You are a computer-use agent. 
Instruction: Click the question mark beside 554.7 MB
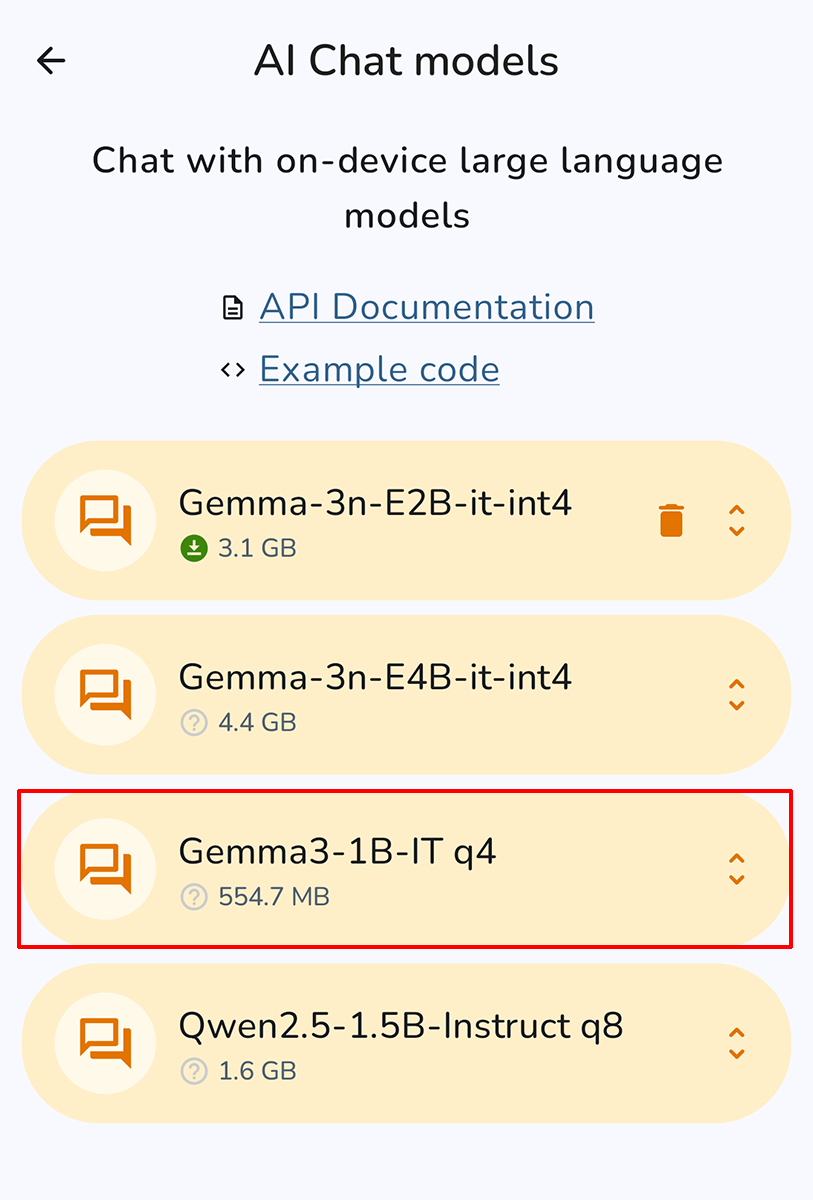194,897
